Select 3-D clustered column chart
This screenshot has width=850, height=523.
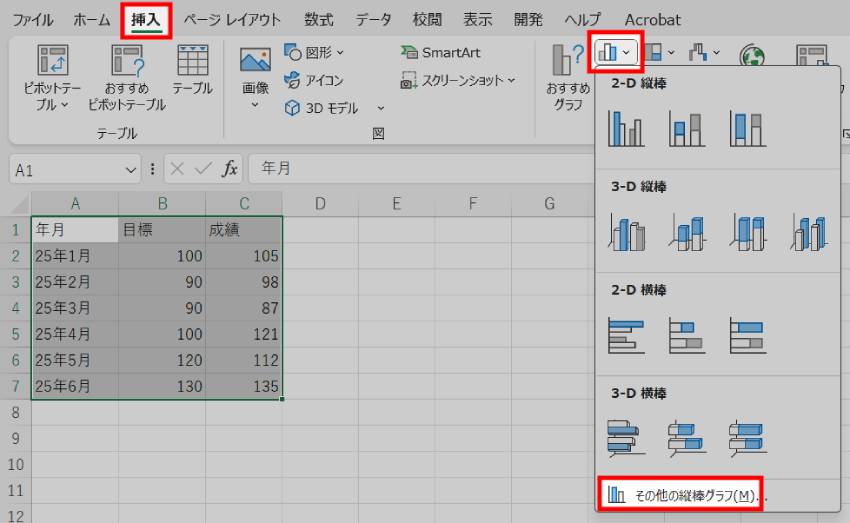626,232
